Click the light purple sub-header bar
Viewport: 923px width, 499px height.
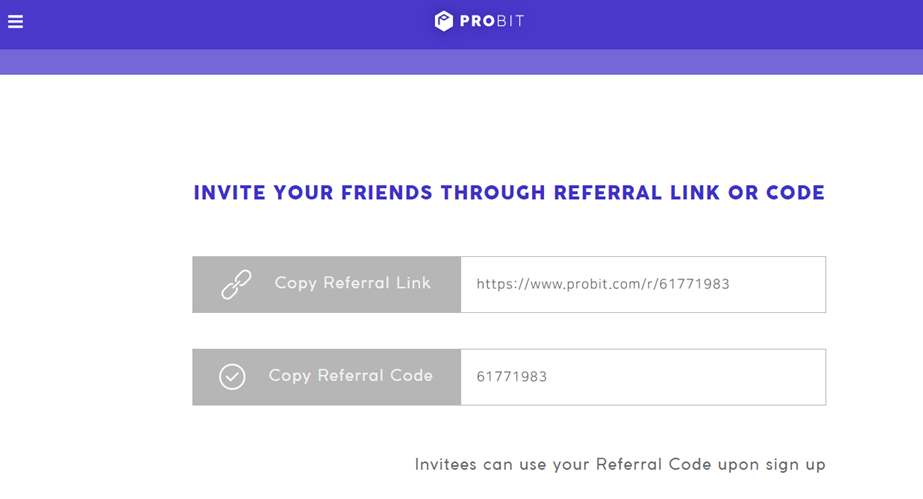pos(462,62)
